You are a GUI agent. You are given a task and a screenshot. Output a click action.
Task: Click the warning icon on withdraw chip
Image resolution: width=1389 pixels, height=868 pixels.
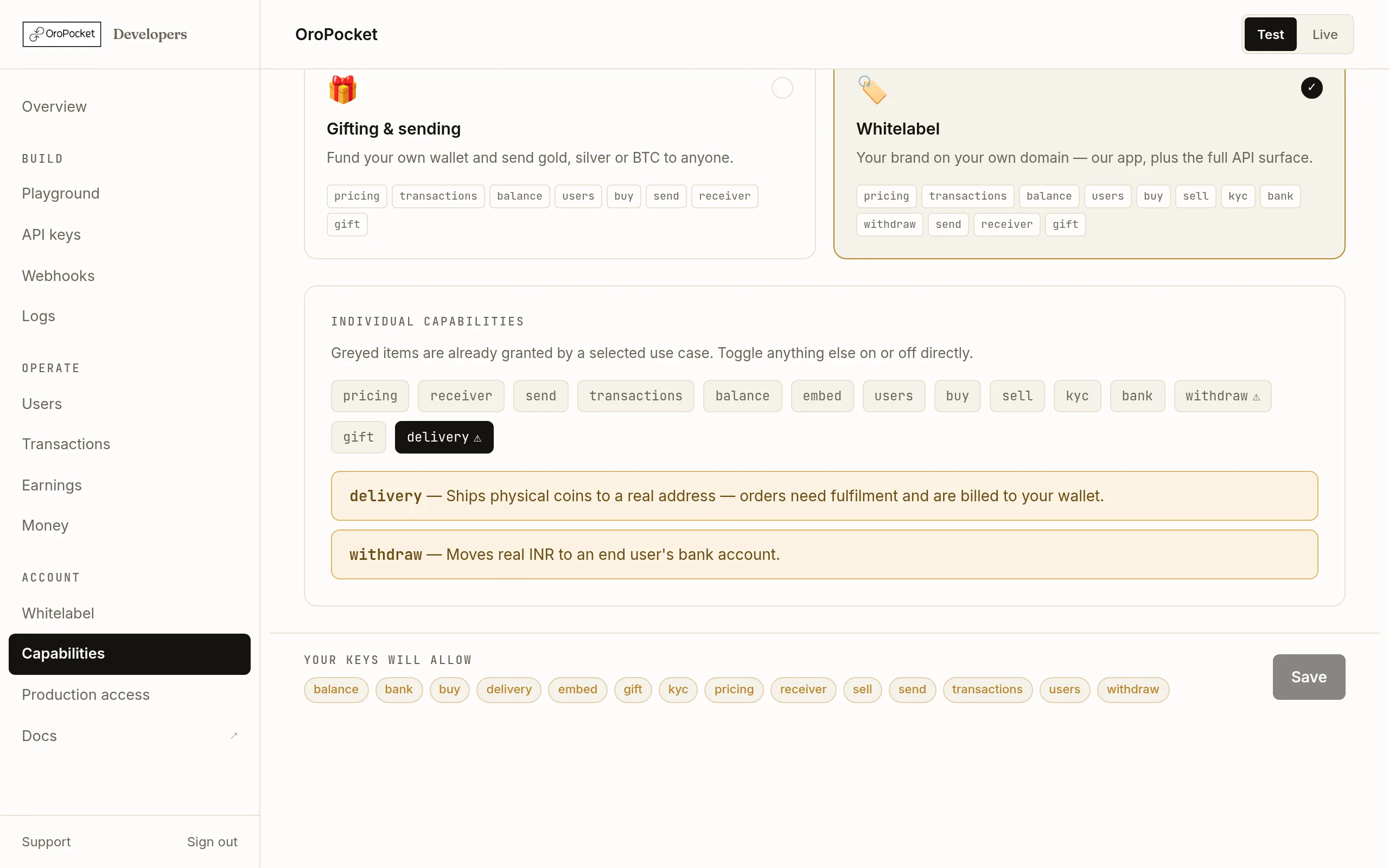point(1257,397)
